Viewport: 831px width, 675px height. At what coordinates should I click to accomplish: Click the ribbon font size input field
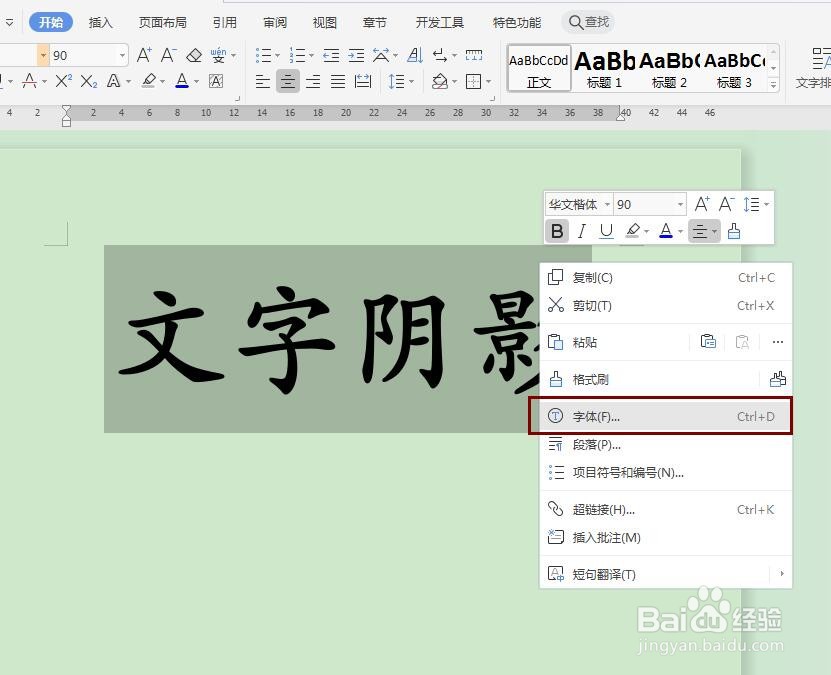pos(84,55)
